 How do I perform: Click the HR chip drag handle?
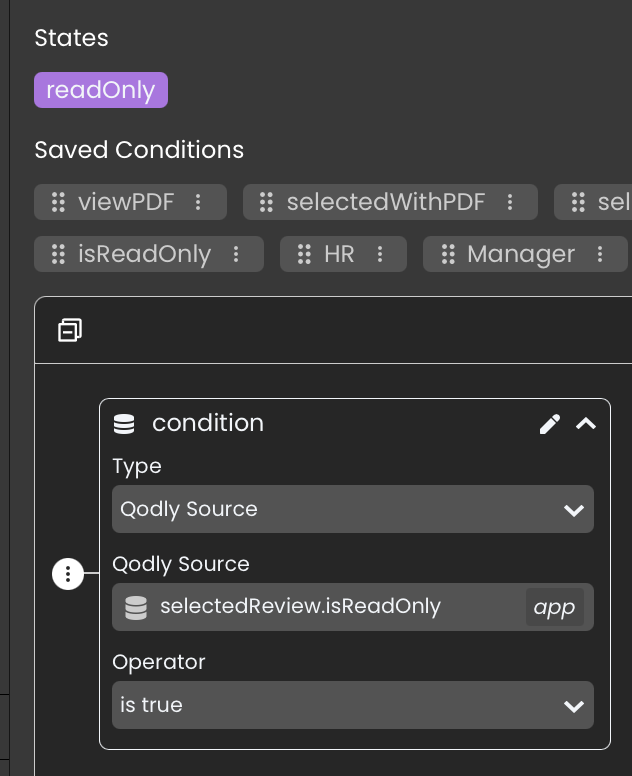pyautogui.click(x=304, y=254)
